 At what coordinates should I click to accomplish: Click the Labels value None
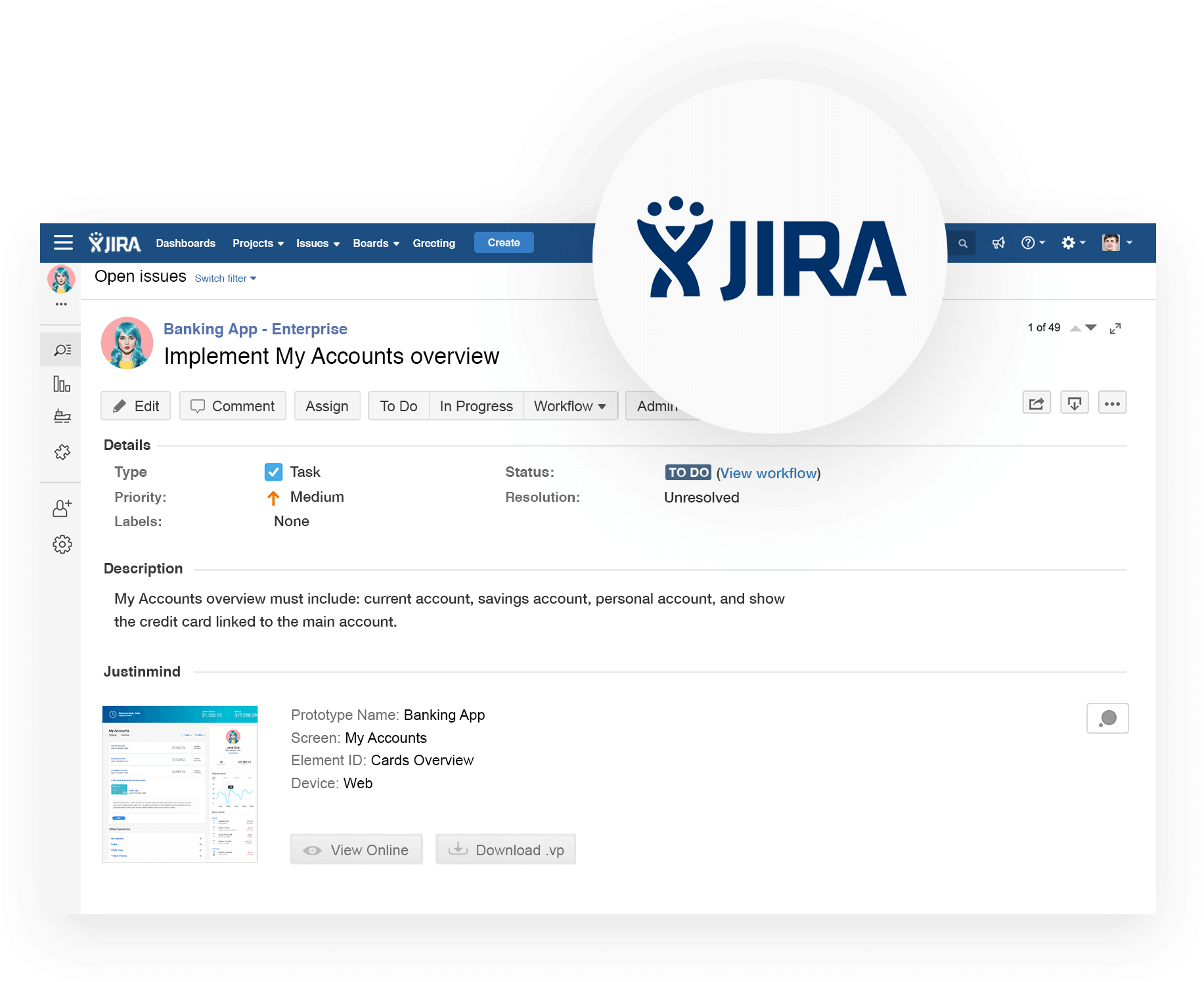tap(292, 521)
